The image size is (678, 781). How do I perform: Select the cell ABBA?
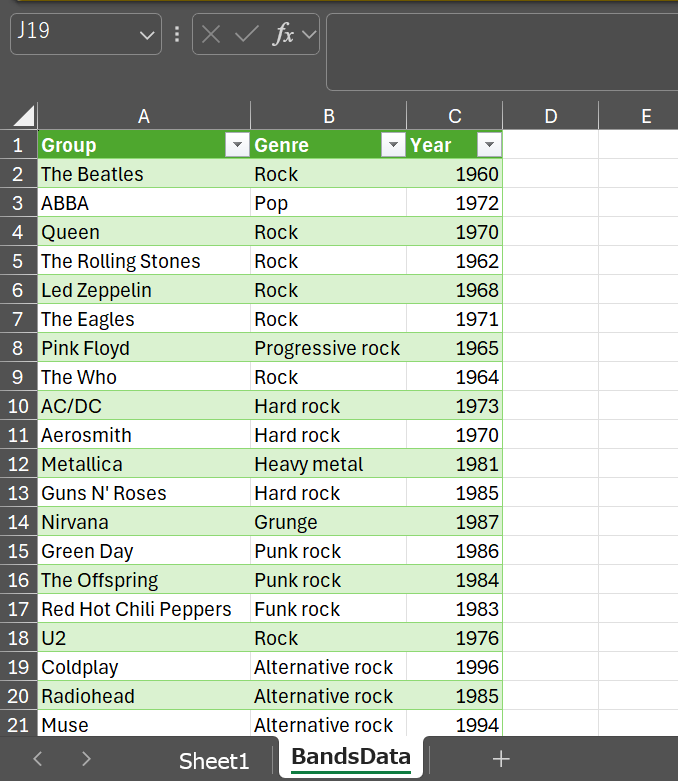144,203
